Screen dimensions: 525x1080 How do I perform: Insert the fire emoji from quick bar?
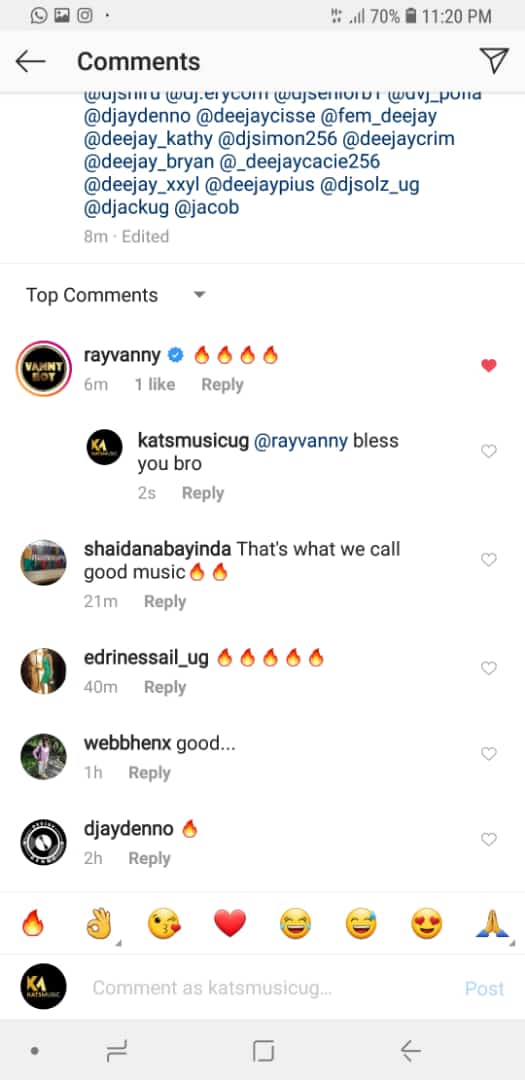coord(32,923)
